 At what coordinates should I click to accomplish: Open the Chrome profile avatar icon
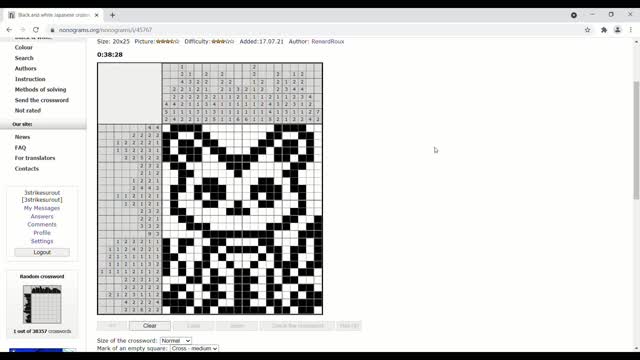pos(618,30)
